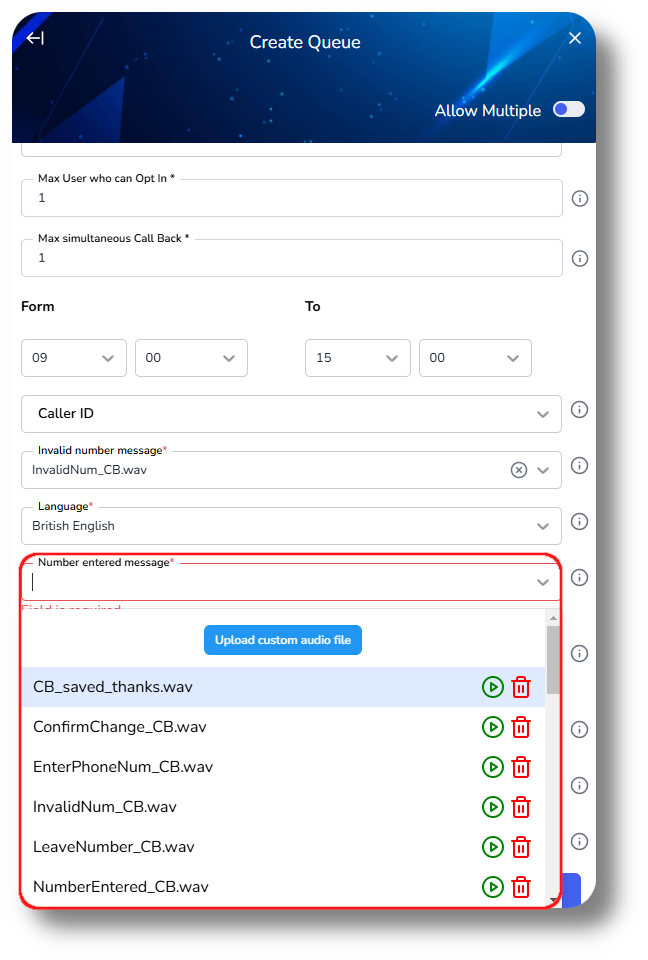Viewport: 648px width, 960px height.
Task: Open the Caller ID dropdown
Action: (291, 414)
